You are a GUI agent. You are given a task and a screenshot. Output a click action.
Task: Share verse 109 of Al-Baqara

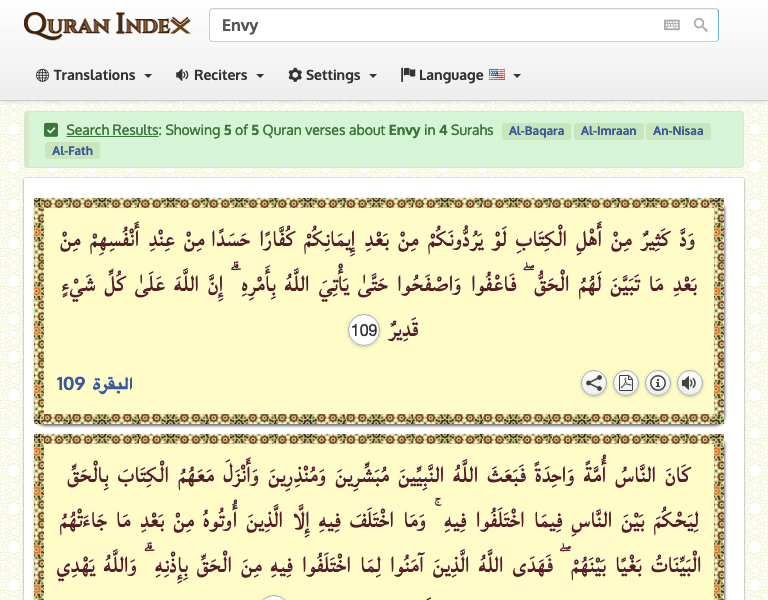pyautogui.click(x=594, y=383)
